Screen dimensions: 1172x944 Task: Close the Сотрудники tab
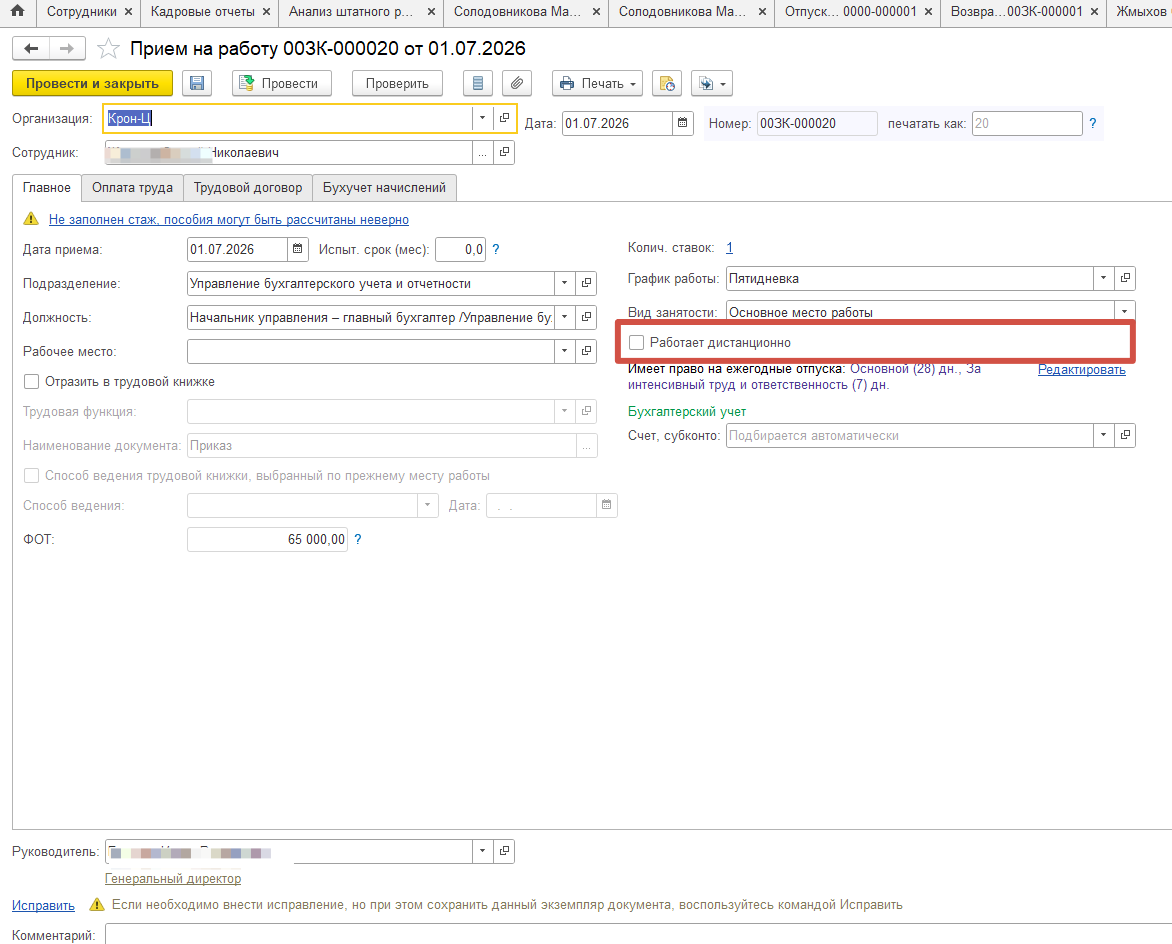(128, 12)
